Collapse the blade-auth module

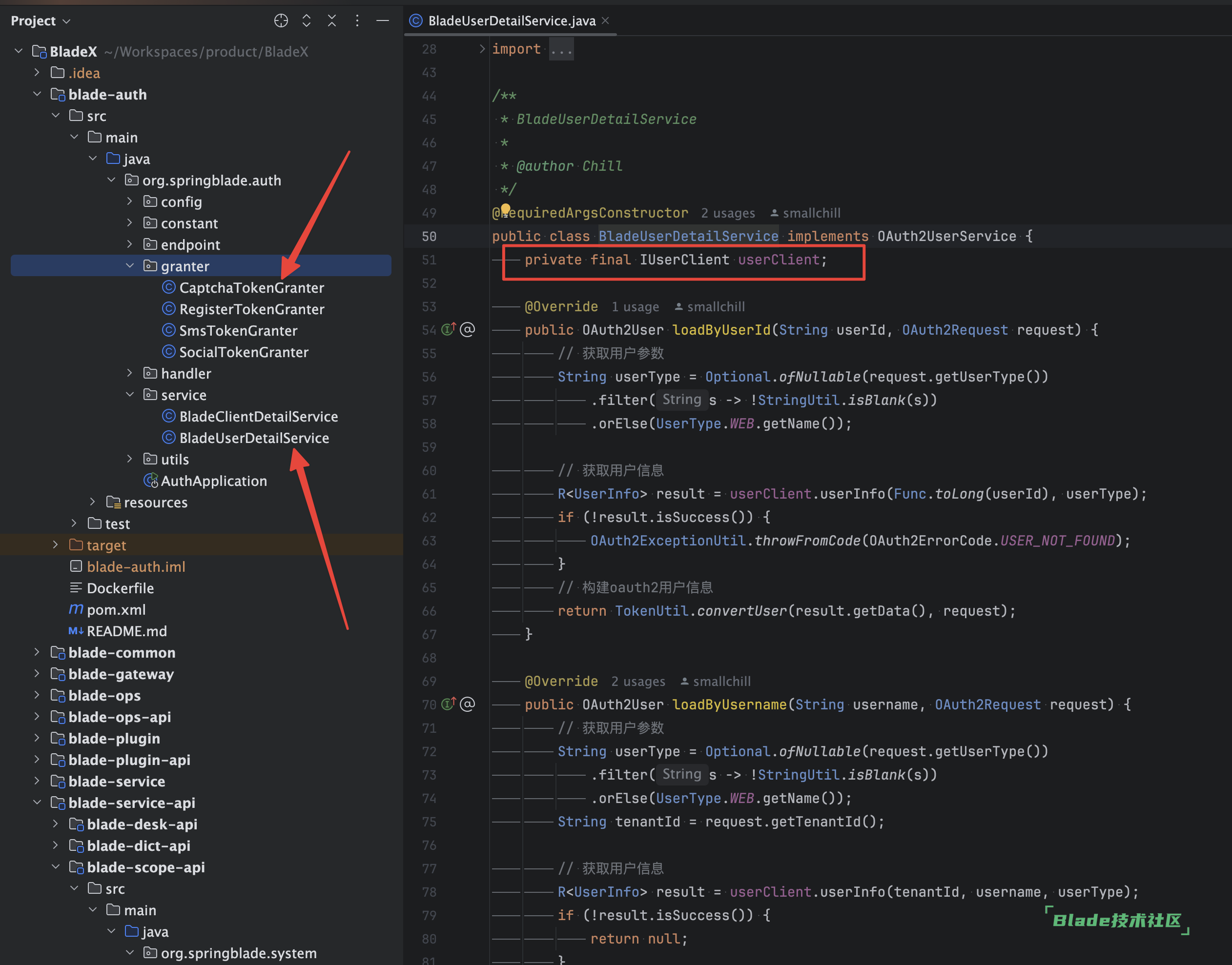coord(37,94)
